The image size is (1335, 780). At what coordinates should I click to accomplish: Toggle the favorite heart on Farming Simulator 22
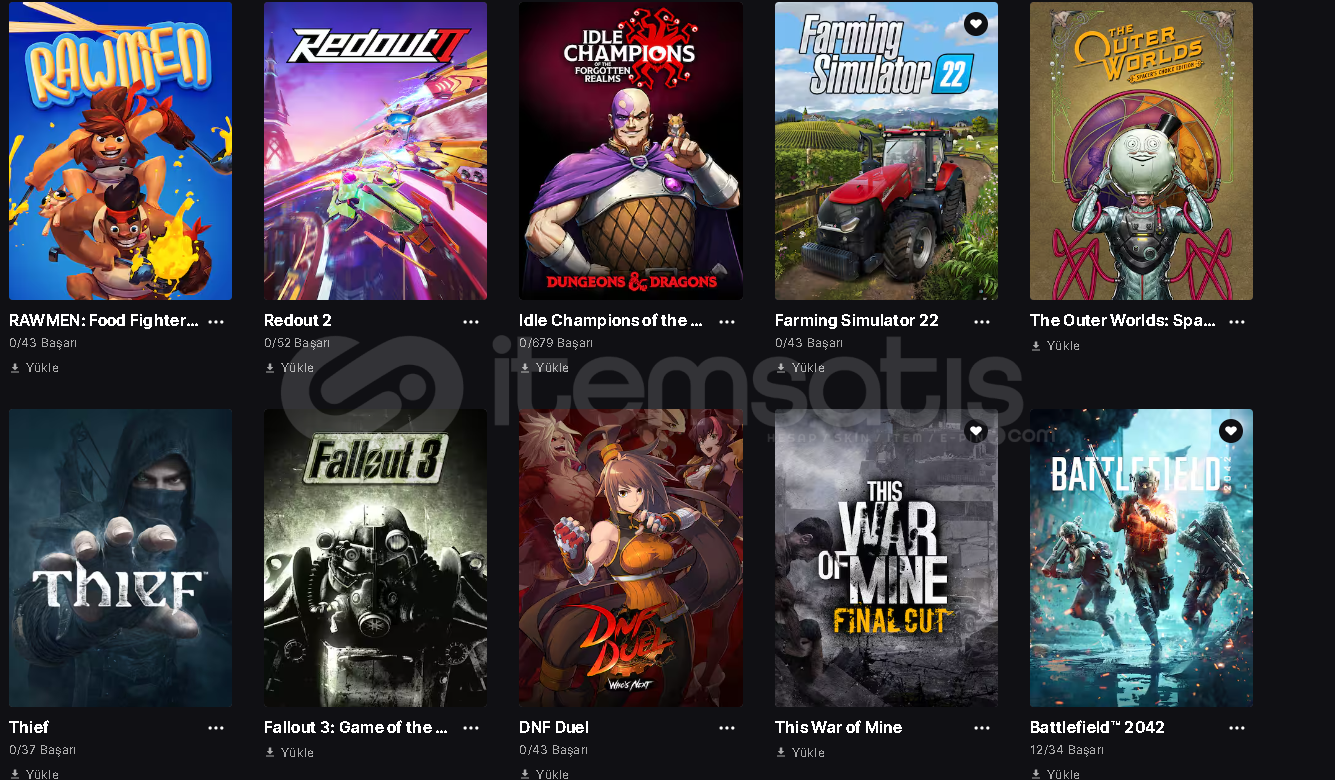(x=976, y=24)
